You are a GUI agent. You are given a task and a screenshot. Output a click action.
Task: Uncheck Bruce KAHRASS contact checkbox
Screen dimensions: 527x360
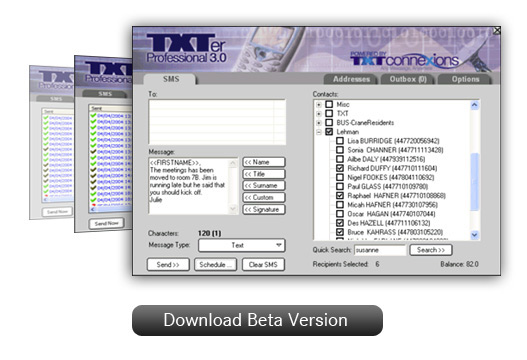click(340, 232)
